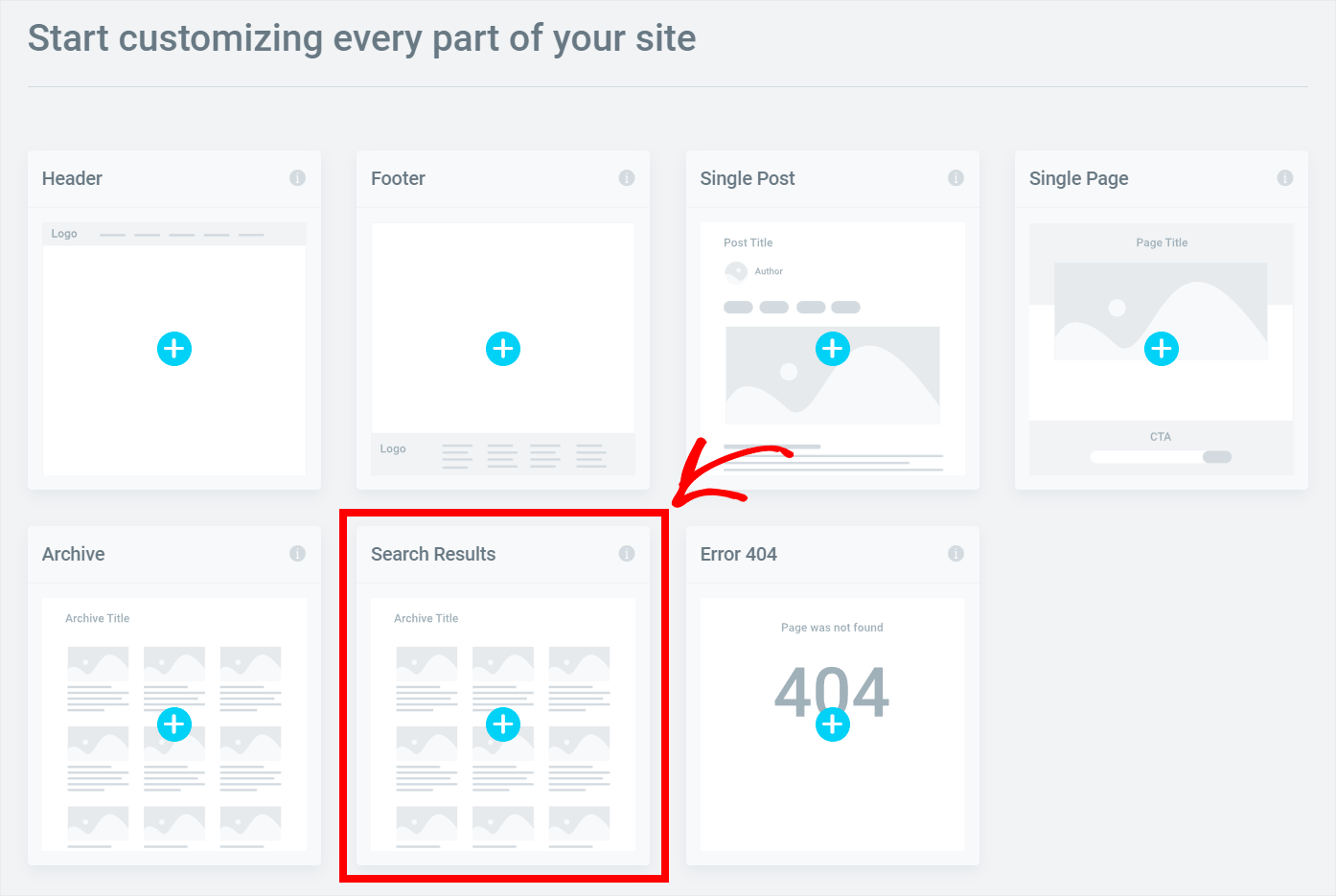Screen dimensions: 1336x896
Task: Click plus icon on Single Post card
Action: point(833,349)
